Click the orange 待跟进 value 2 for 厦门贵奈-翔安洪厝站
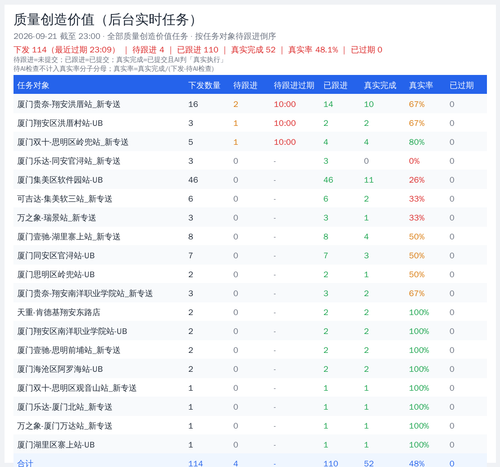Viewport: 500px width, 467px height. pos(236,104)
